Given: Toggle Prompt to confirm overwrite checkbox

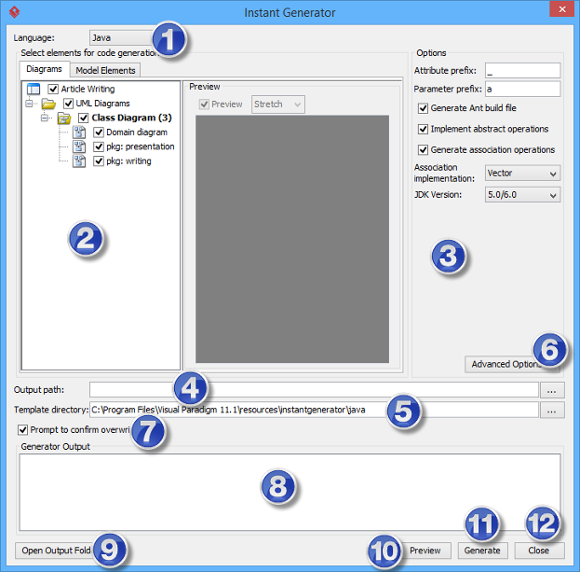Looking at the screenshot, I should click(x=23, y=430).
